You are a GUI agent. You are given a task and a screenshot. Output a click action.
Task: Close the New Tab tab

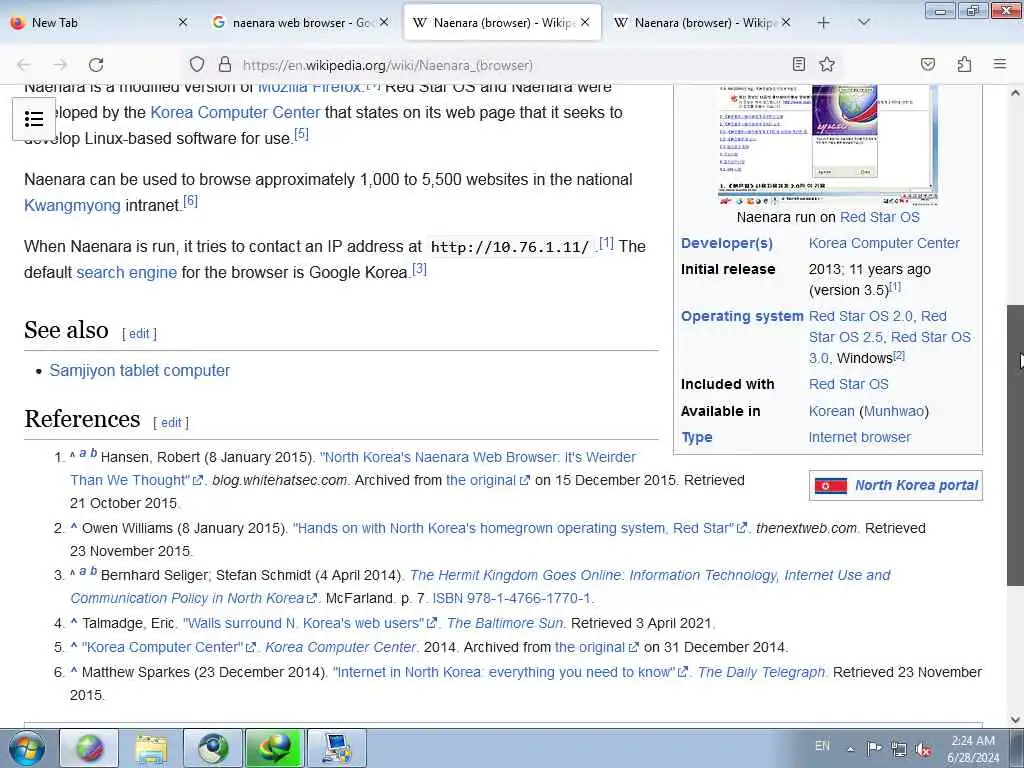pyautogui.click(x=183, y=22)
